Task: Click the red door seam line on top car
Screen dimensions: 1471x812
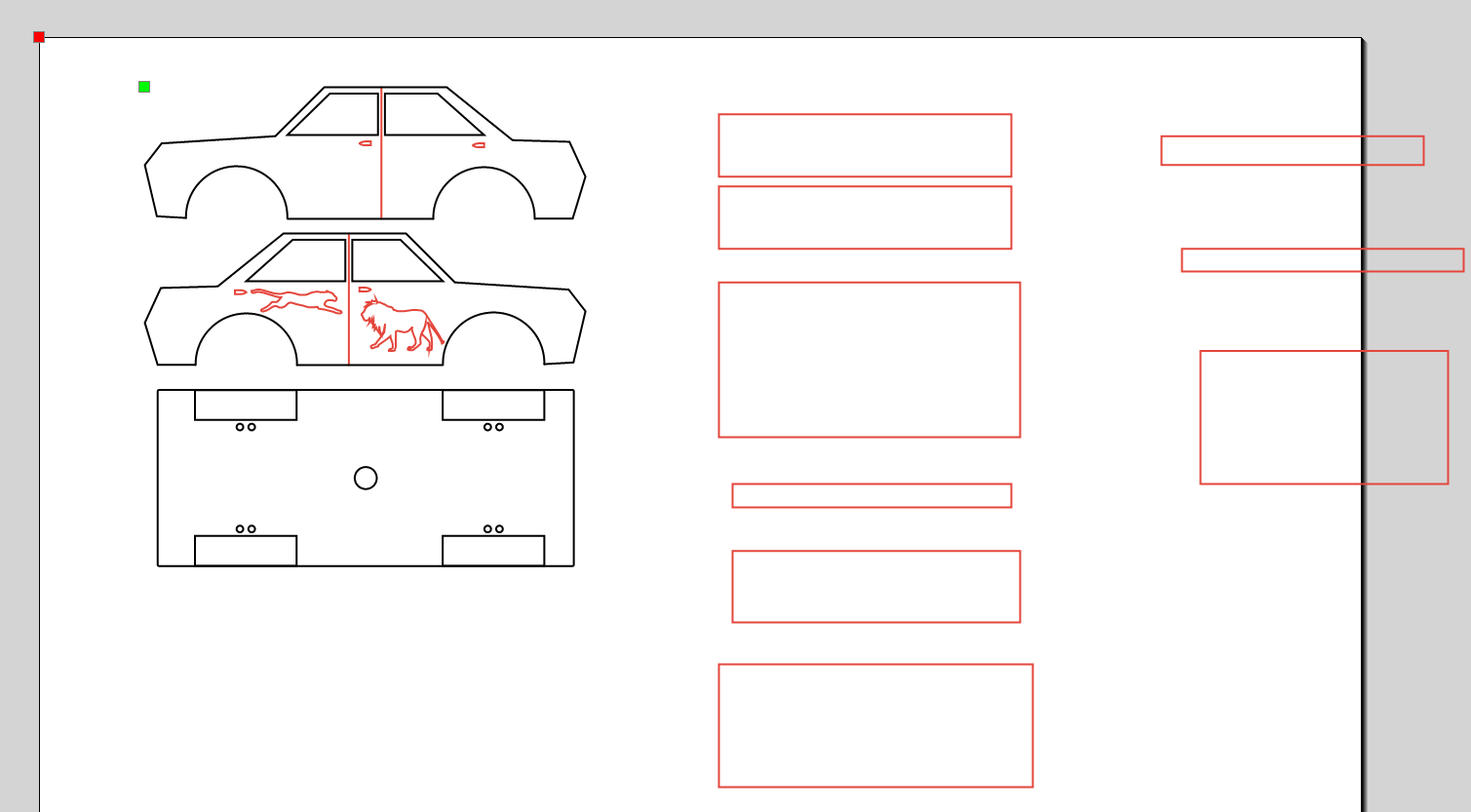Action: 381,153
